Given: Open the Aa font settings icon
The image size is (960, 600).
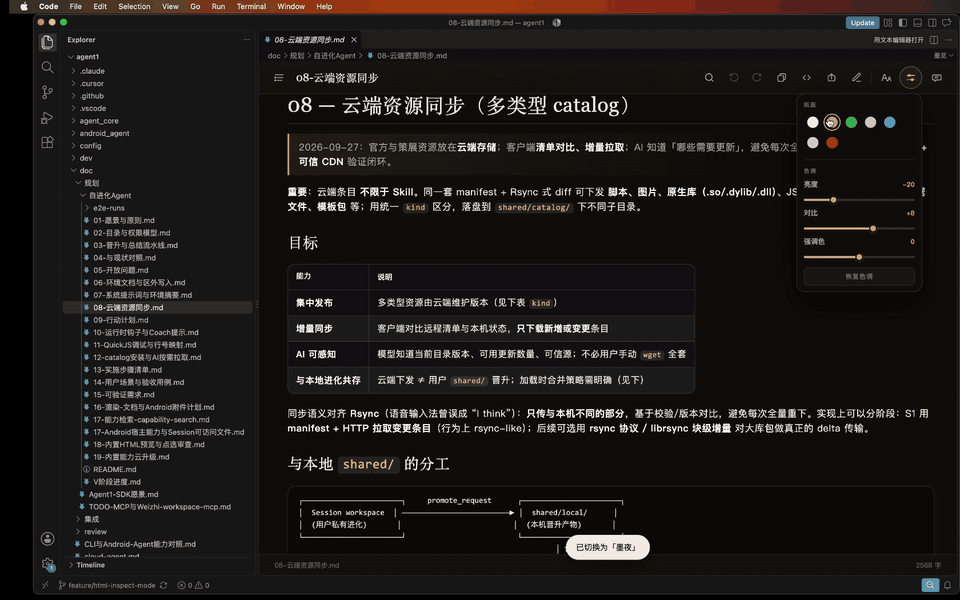Looking at the screenshot, I should tap(886, 78).
